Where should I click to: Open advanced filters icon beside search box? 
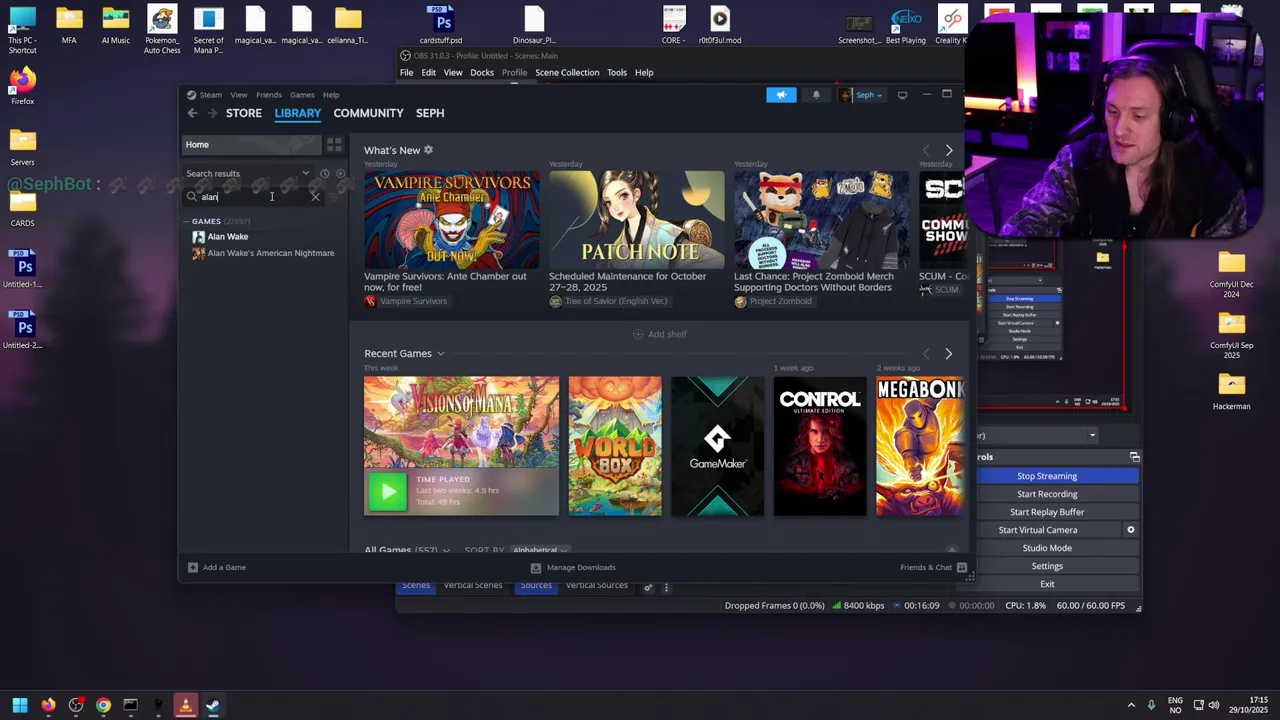point(334,197)
